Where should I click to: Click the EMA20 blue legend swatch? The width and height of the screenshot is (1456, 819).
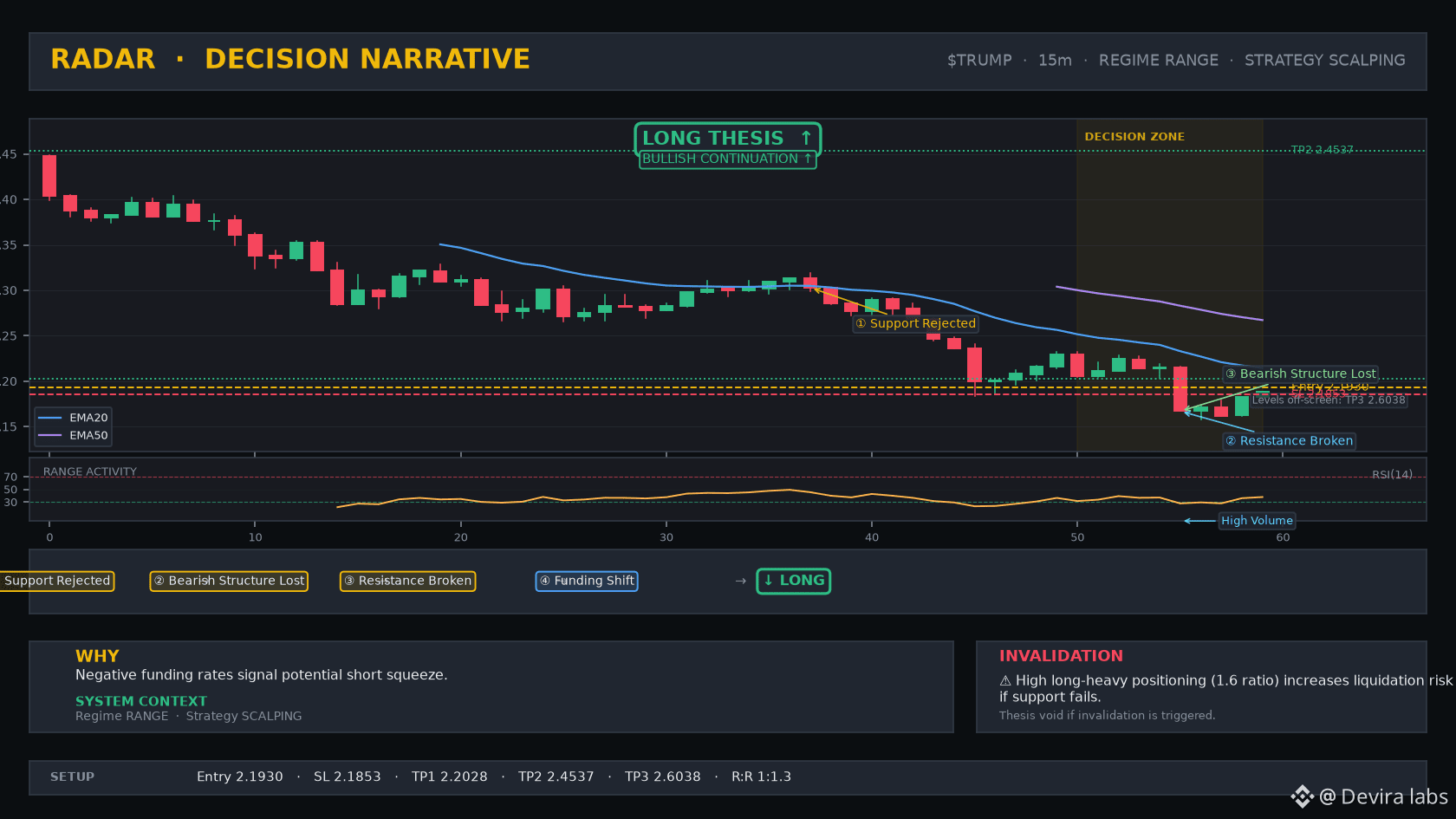click(x=50, y=418)
